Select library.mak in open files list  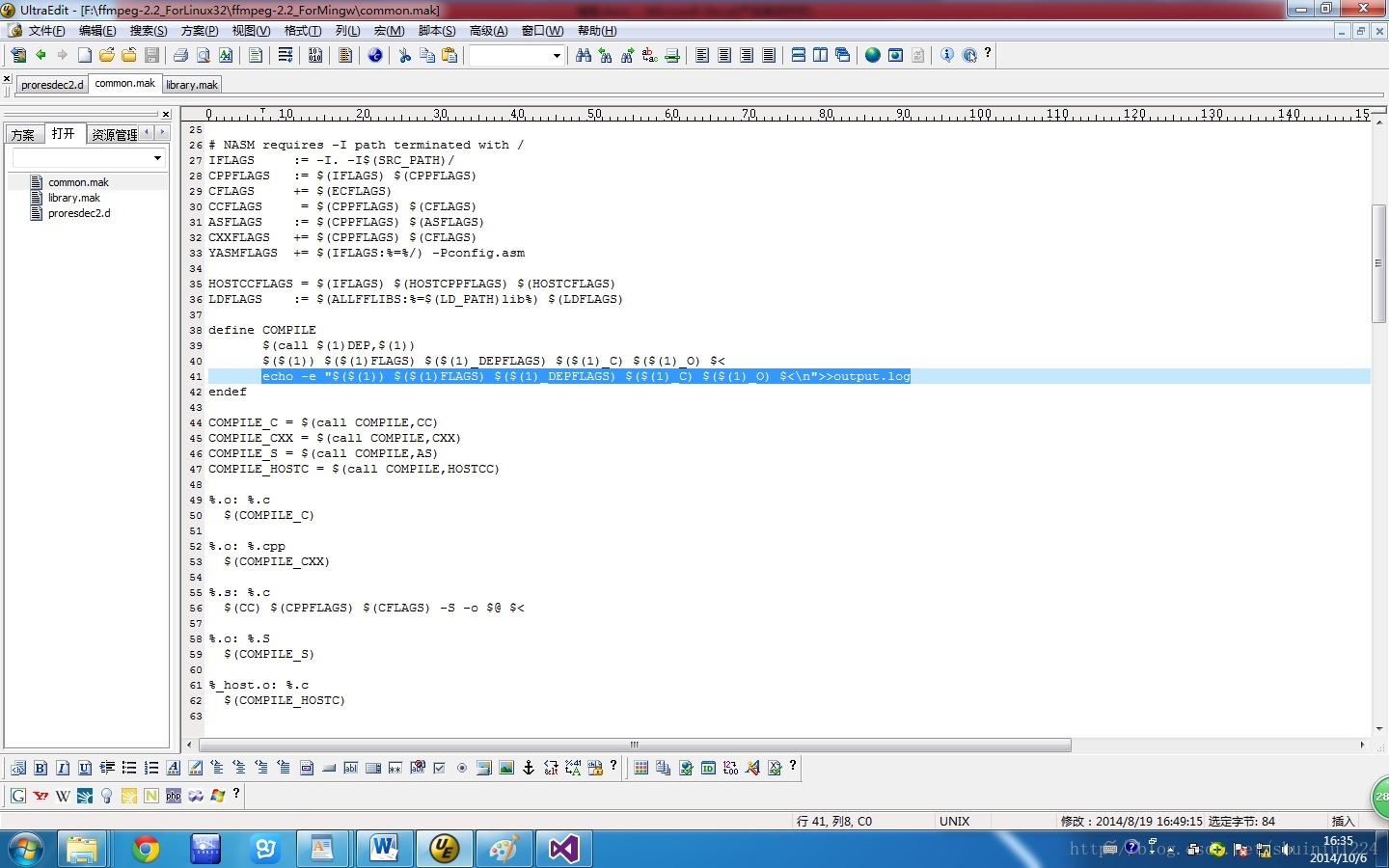[74, 198]
